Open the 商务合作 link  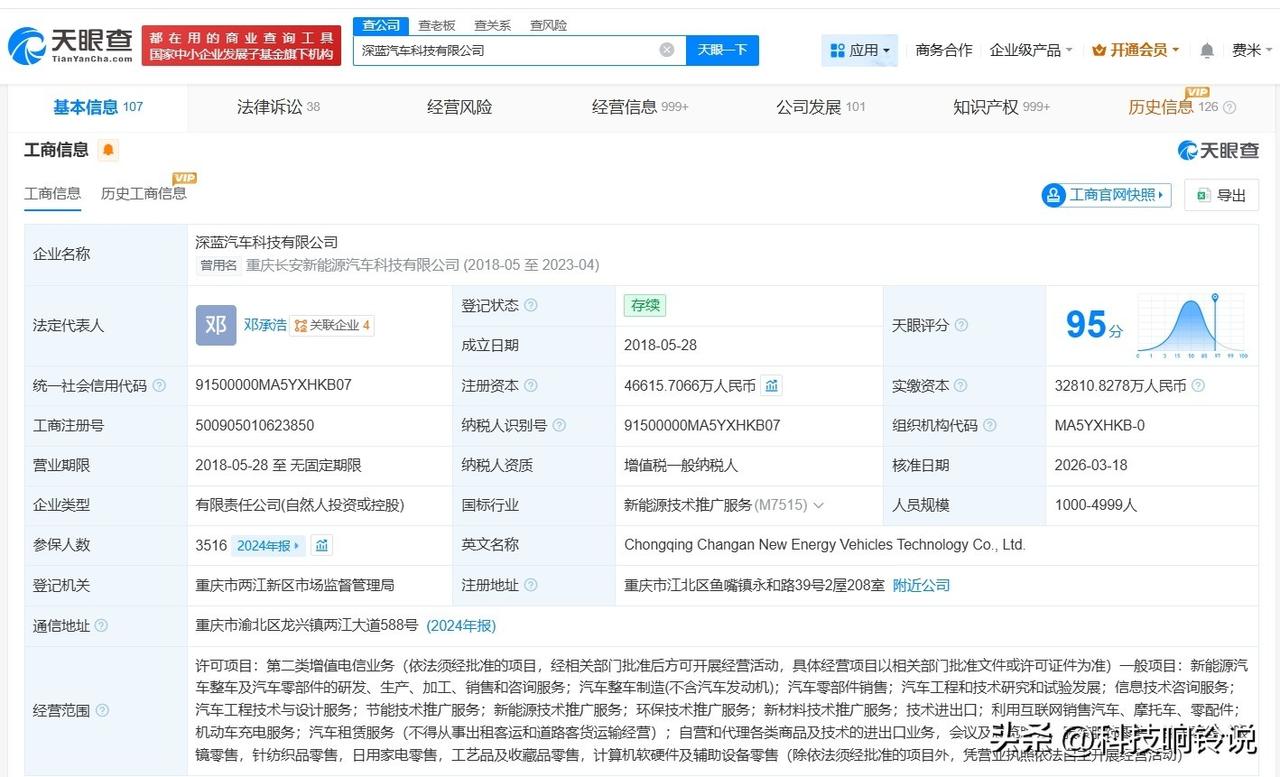coord(944,50)
